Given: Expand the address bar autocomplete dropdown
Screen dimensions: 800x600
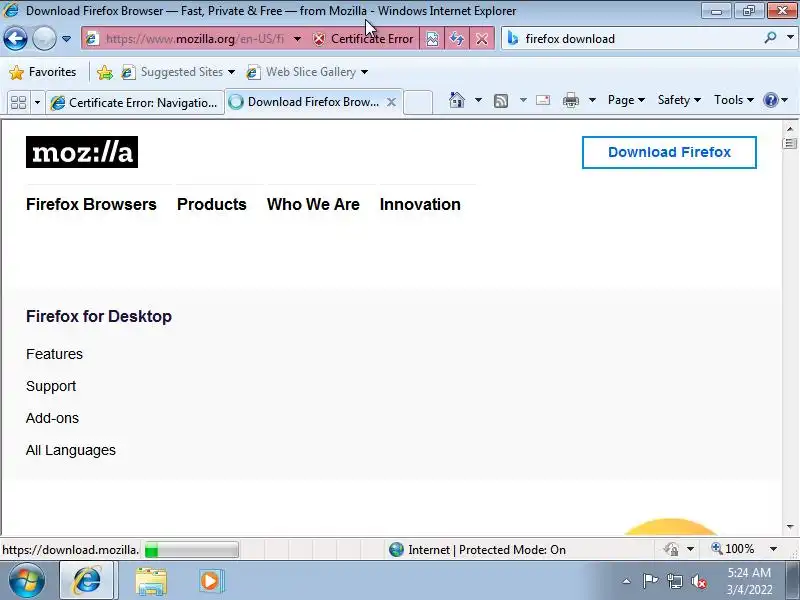Looking at the screenshot, I should [x=297, y=39].
